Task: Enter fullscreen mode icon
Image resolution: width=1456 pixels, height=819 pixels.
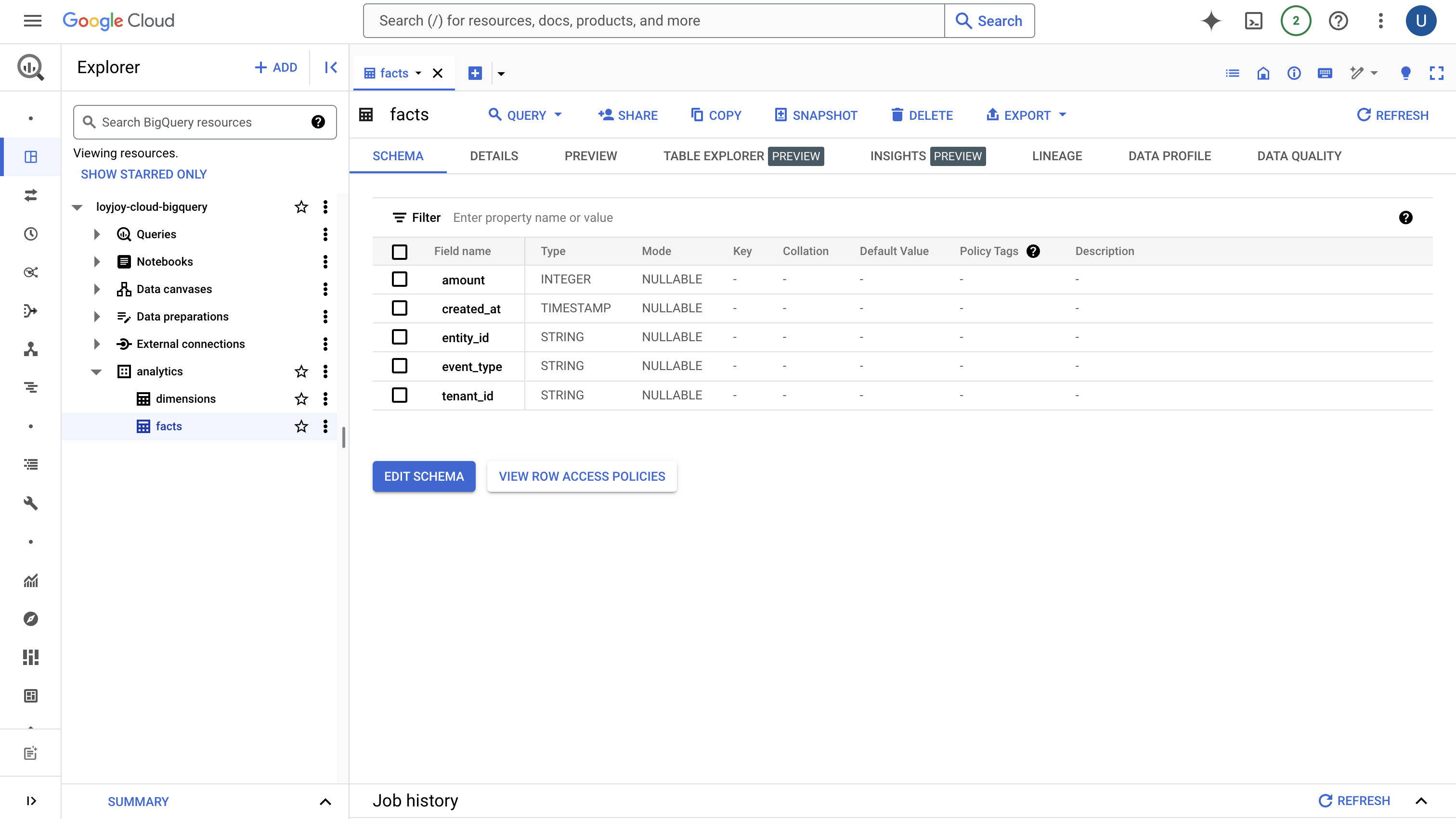Action: click(x=1436, y=74)
